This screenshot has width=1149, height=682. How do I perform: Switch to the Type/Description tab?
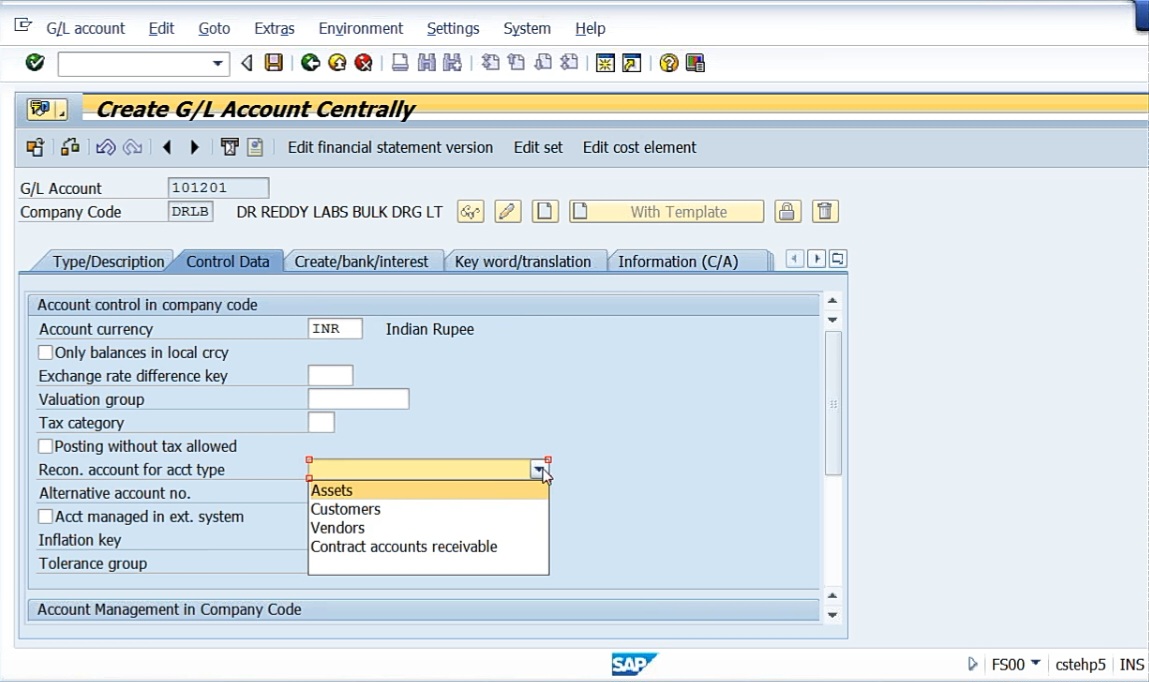pos(108,262)
